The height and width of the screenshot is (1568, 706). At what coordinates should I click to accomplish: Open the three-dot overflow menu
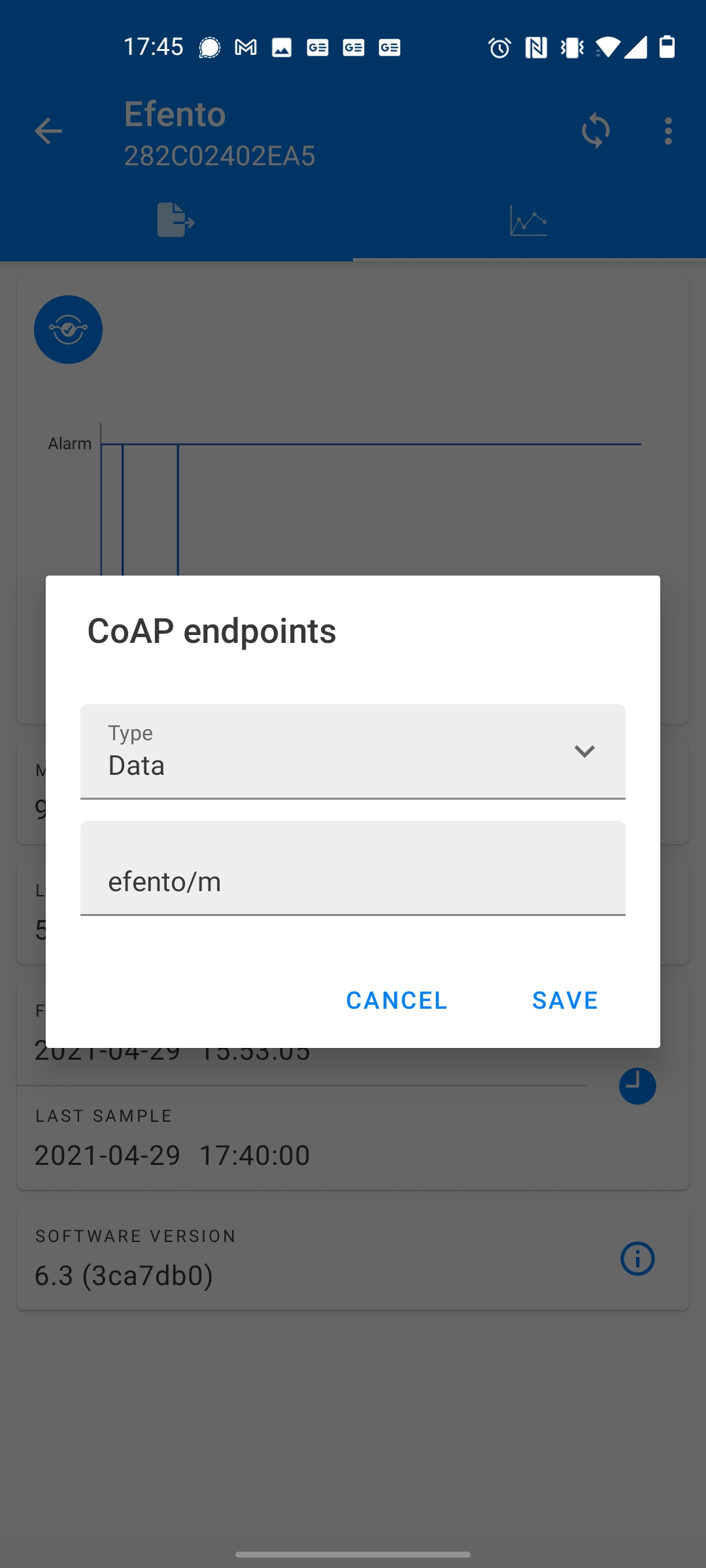click(x=667, y=131)
